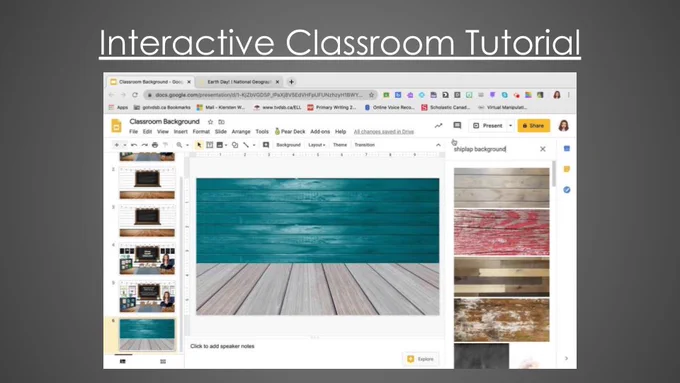This screenshot has height=383, width=680.
Task: Click the new slide plus button
Action: (x=117, y=145)
